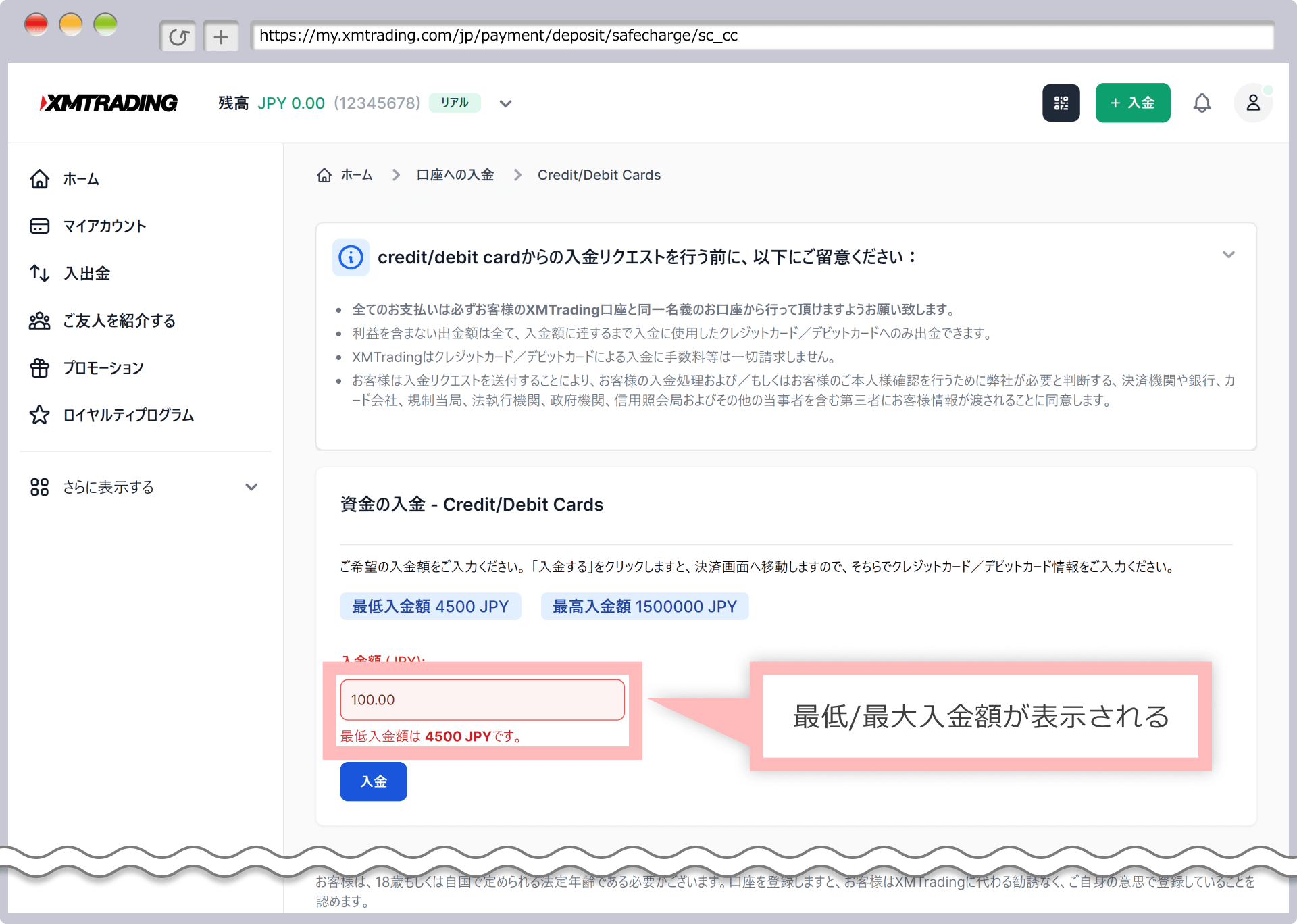Open the user profile avatar icon
The image size is (1297, 924).
1253,103
